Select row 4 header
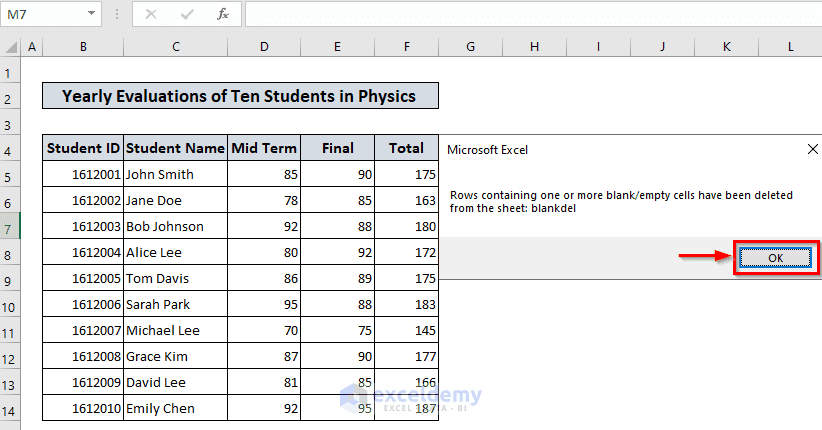Image resolution: width=822 pixels, height=430 pixels. [x=10, y=148]
